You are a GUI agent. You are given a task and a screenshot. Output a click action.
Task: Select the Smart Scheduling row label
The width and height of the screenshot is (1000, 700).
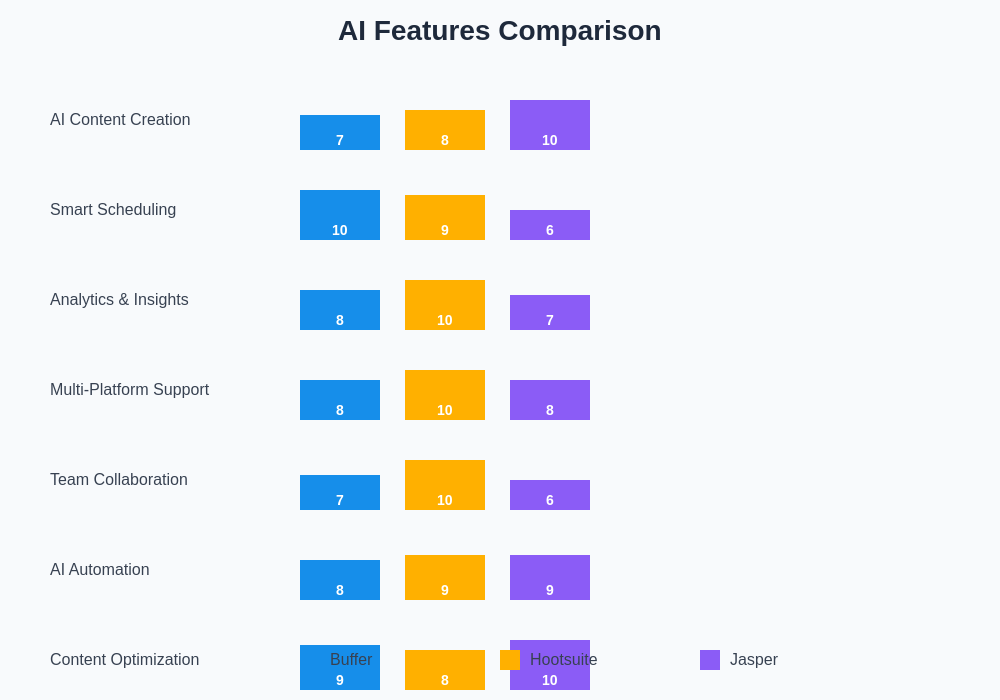[113, 210]
